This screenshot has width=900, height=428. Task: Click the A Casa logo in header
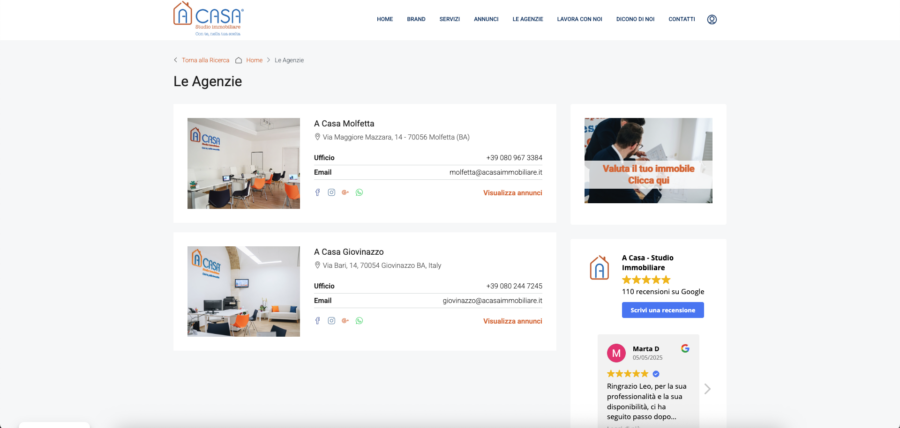(208, 18)
